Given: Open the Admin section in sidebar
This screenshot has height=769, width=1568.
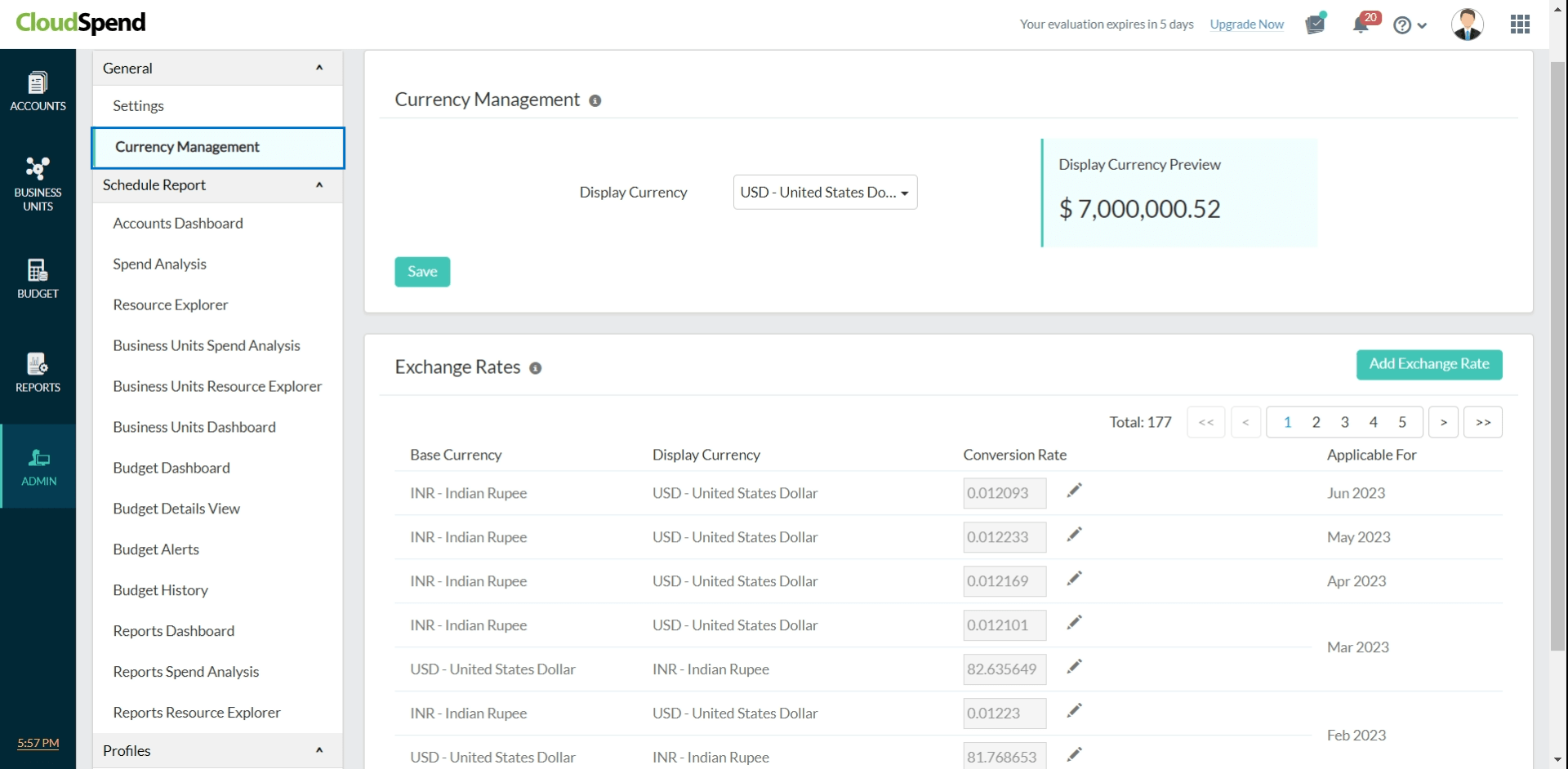Looking at the screenshot, I should click(38, 465).
